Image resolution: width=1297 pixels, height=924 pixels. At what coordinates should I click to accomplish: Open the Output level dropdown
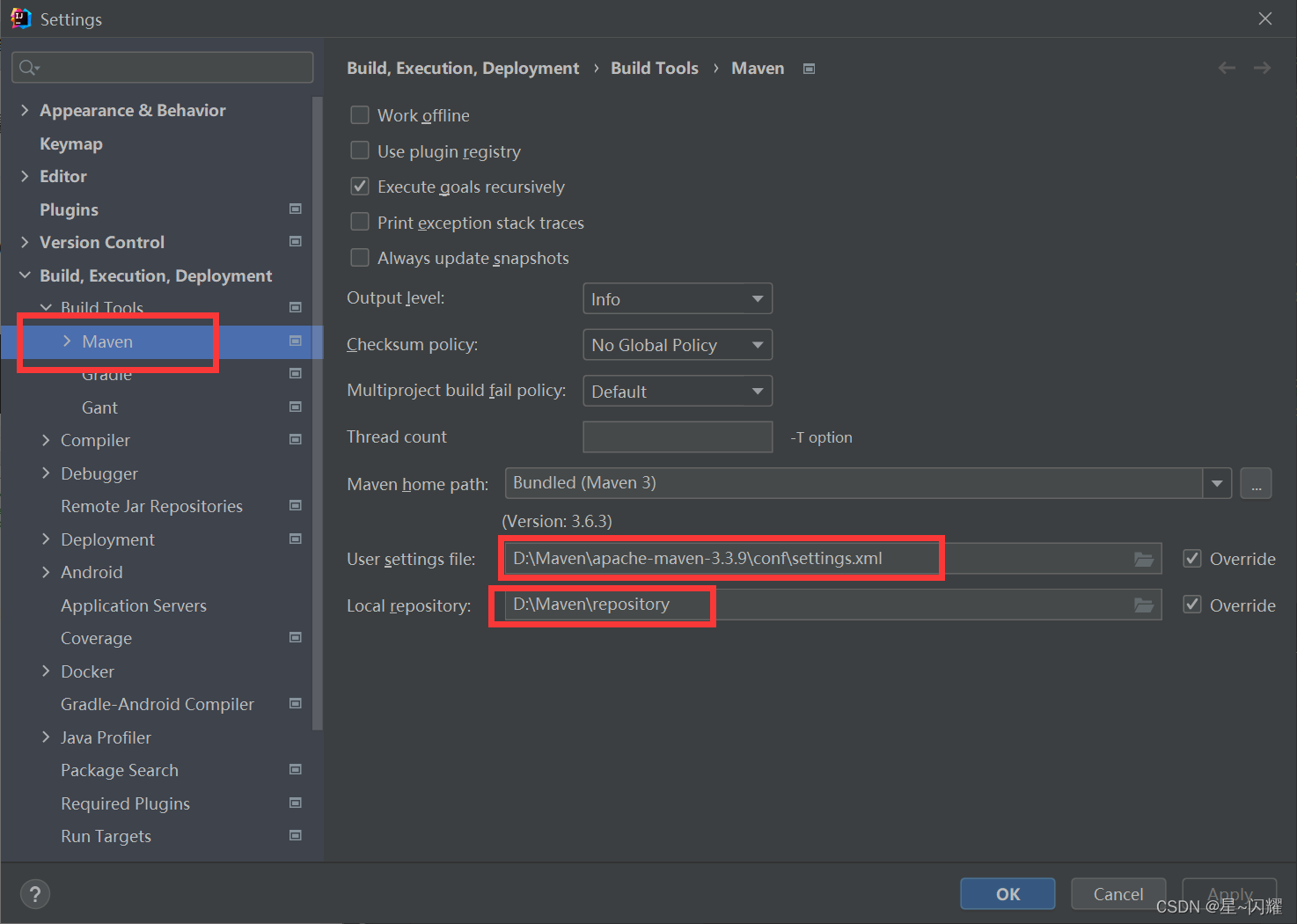(x=678, y=298)
